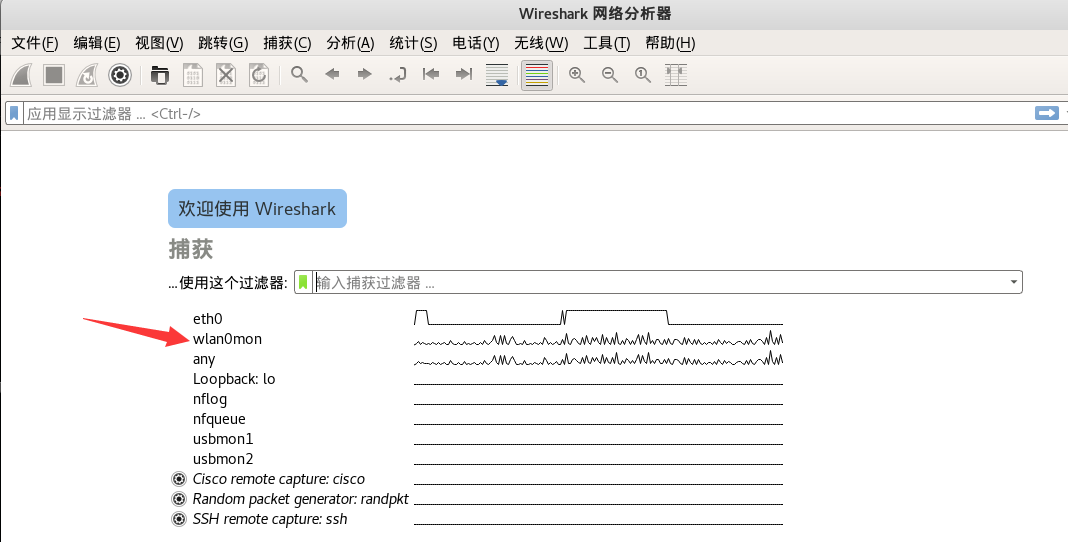Click the find packet magnifier icon
Viewport: 1068px width, 542px height.
[x=299, y=75]
